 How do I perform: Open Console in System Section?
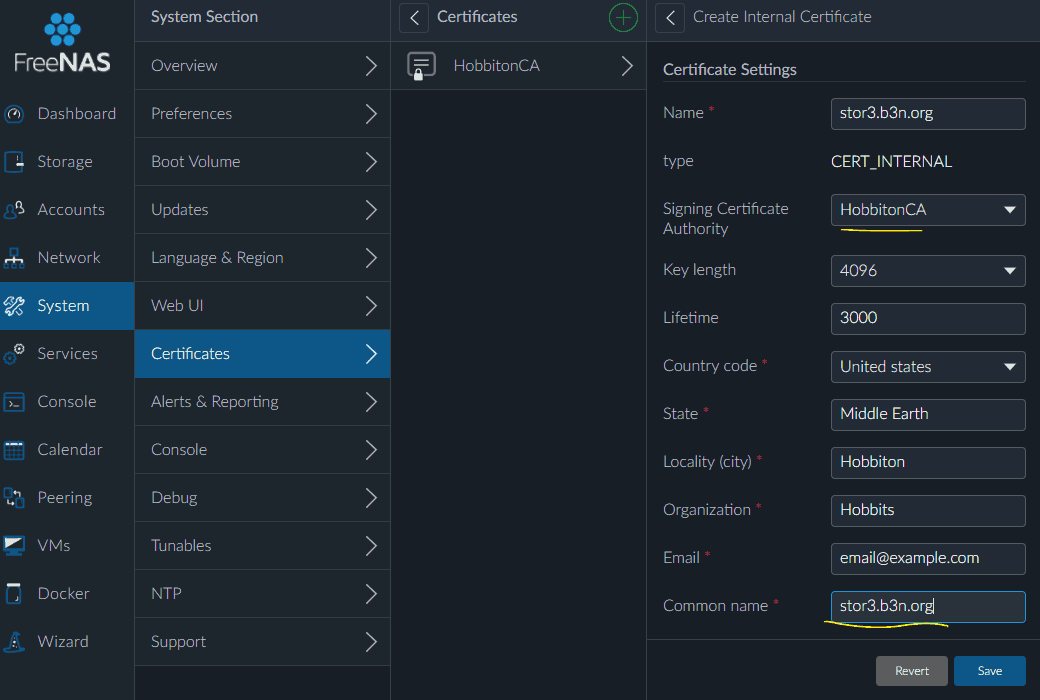[263, 450]
